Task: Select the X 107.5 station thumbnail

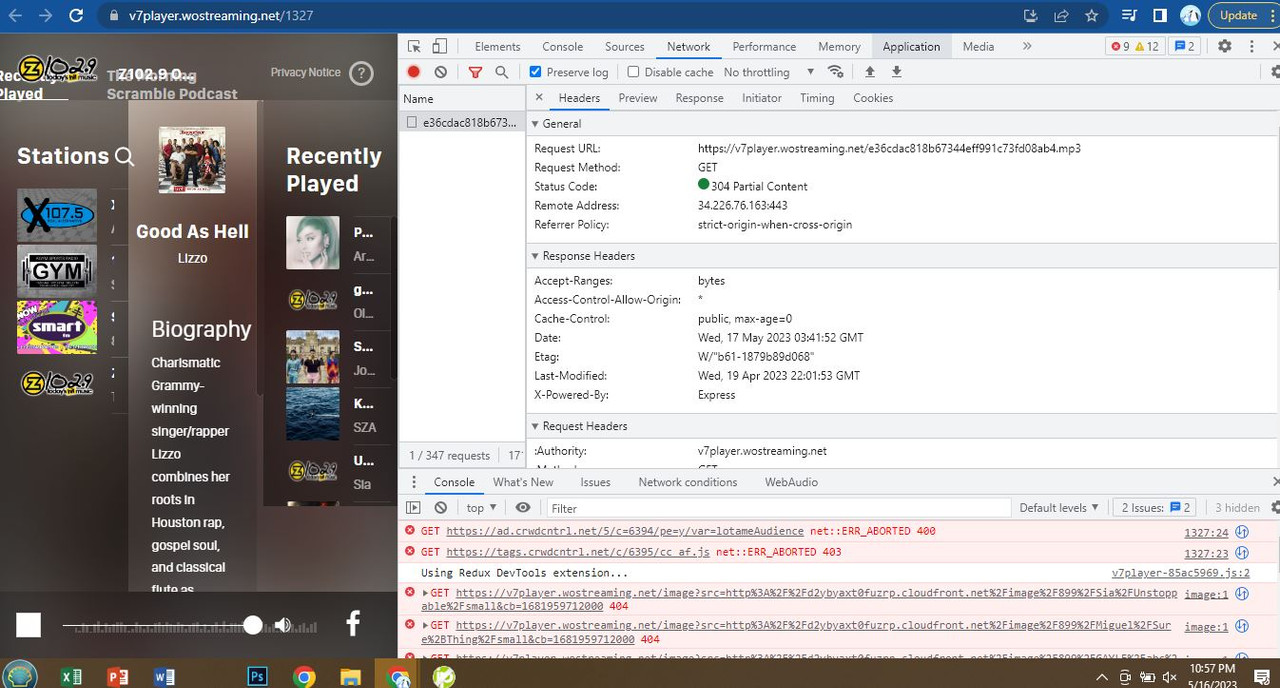Action: (57, 215)
